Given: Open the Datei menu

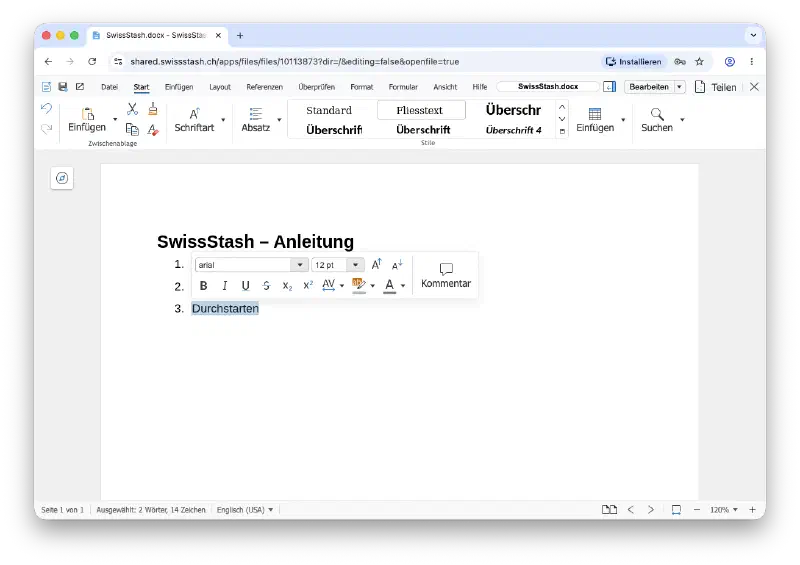Looking at the screenshot, I should pyautogui.click(x=109, y=87).
